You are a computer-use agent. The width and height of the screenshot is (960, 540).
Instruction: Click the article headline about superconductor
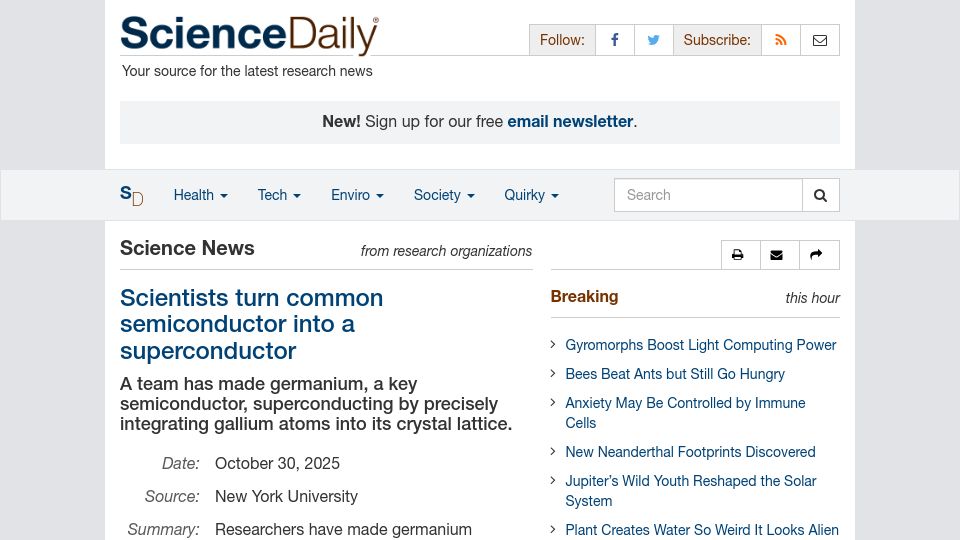252,324
